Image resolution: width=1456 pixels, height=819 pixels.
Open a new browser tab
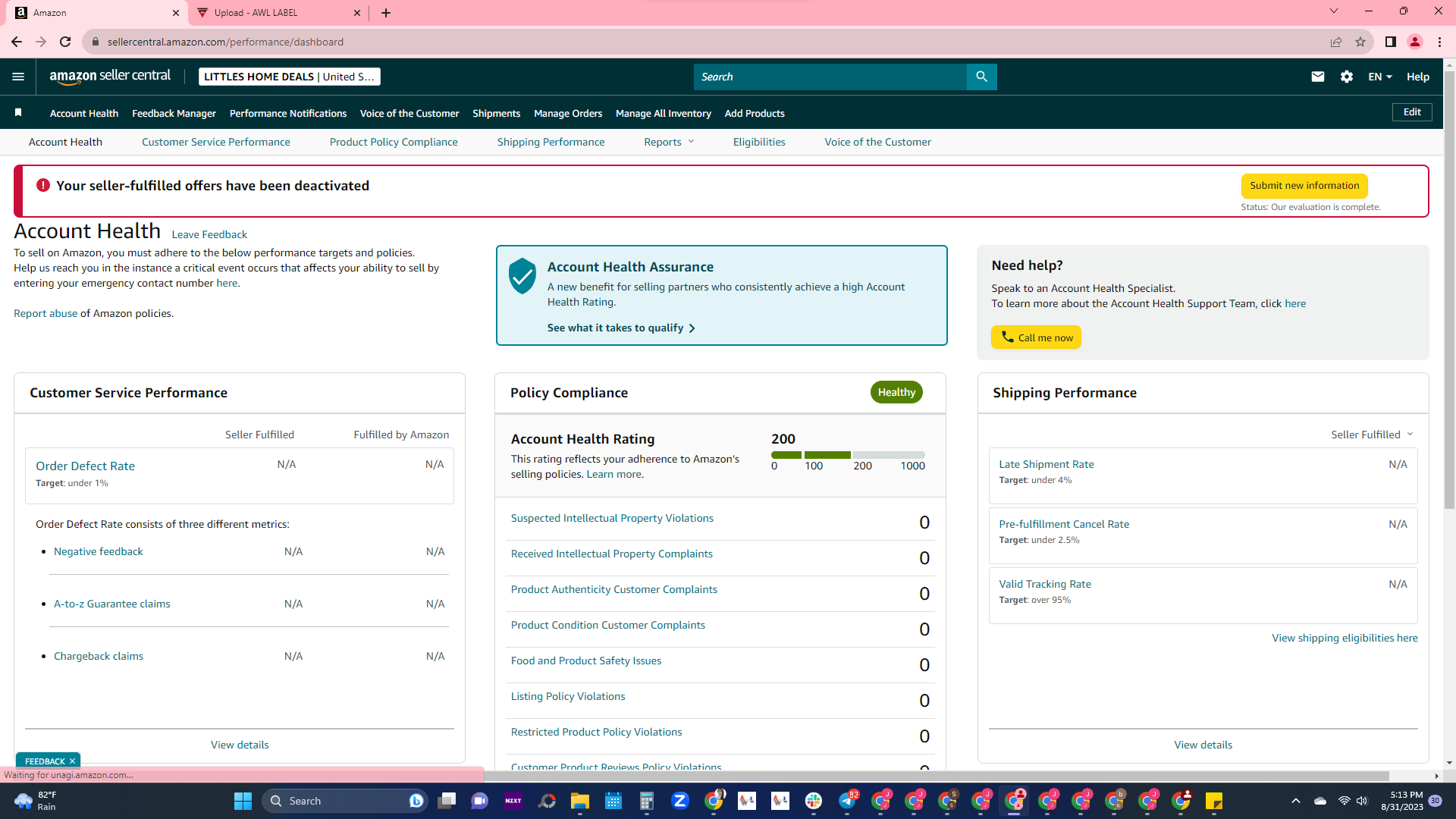pos(386,13)
